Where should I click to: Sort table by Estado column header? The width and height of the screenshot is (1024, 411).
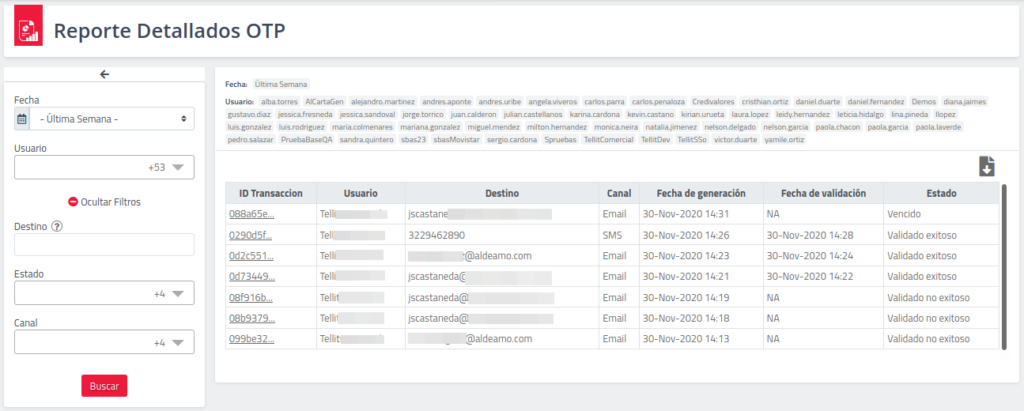[x=939, y=192]
